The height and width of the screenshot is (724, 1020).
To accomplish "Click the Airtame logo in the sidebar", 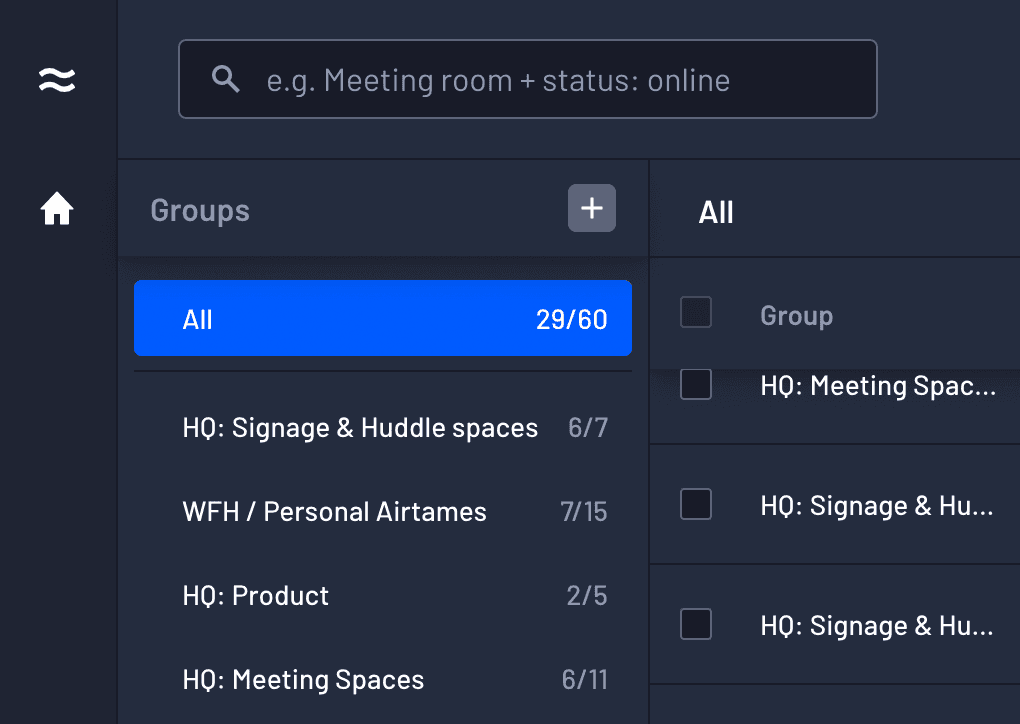I will pyautogui.click(x=57, y=80).
